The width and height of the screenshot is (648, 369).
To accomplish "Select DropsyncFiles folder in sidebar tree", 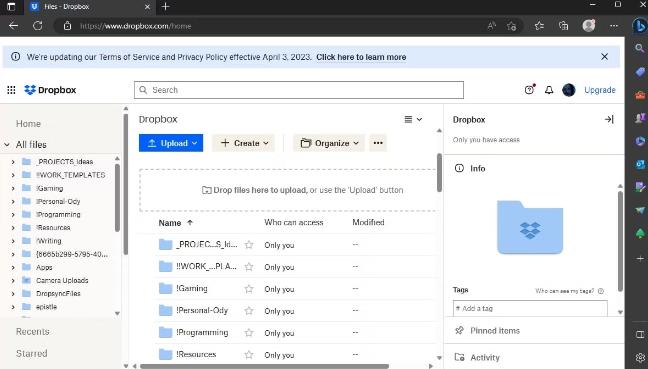I will pos(58,293).
